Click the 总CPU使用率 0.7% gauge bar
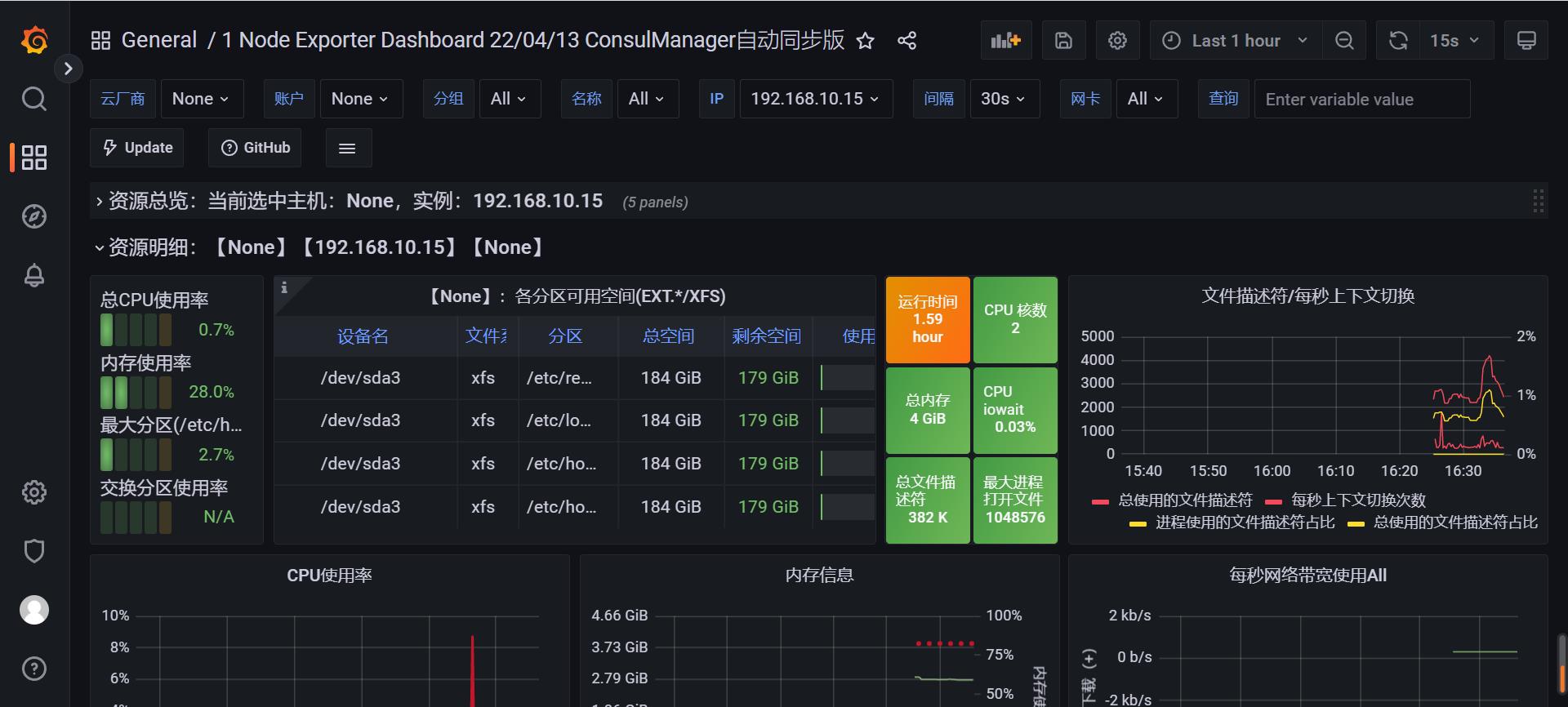Viewport: 1568px width, 707px height. (136, 330)
